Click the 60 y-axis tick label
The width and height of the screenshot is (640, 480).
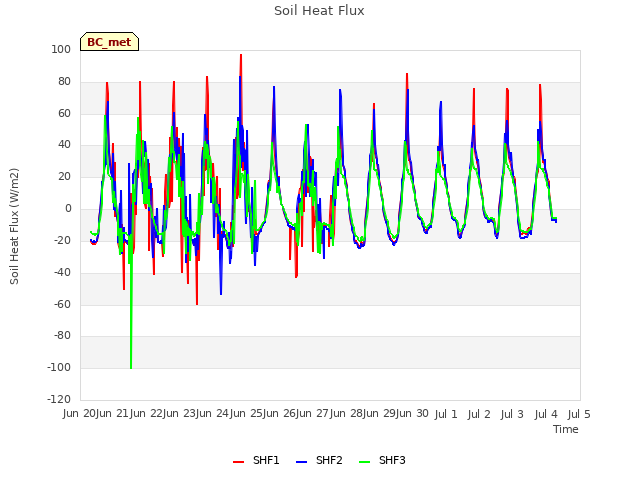click(64, 113)
